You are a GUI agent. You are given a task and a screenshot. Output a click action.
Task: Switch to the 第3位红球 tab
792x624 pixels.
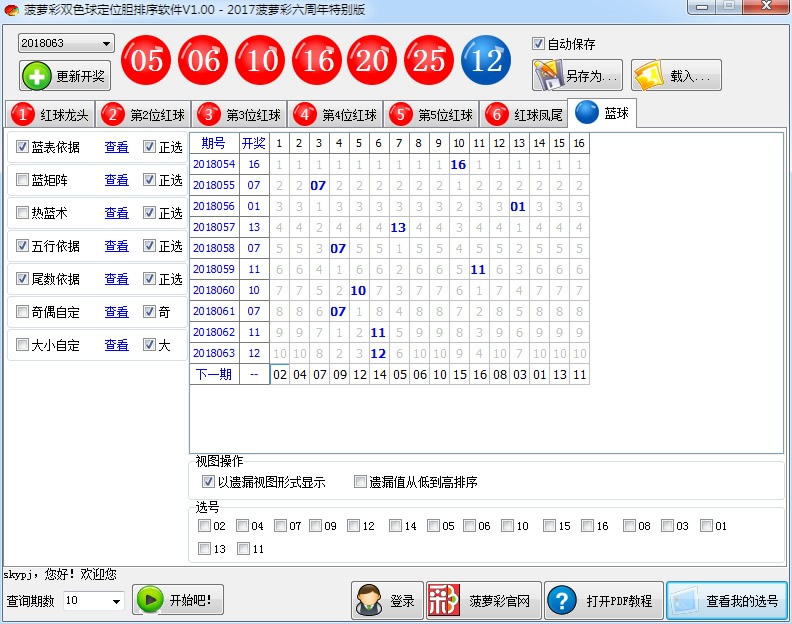240,115
